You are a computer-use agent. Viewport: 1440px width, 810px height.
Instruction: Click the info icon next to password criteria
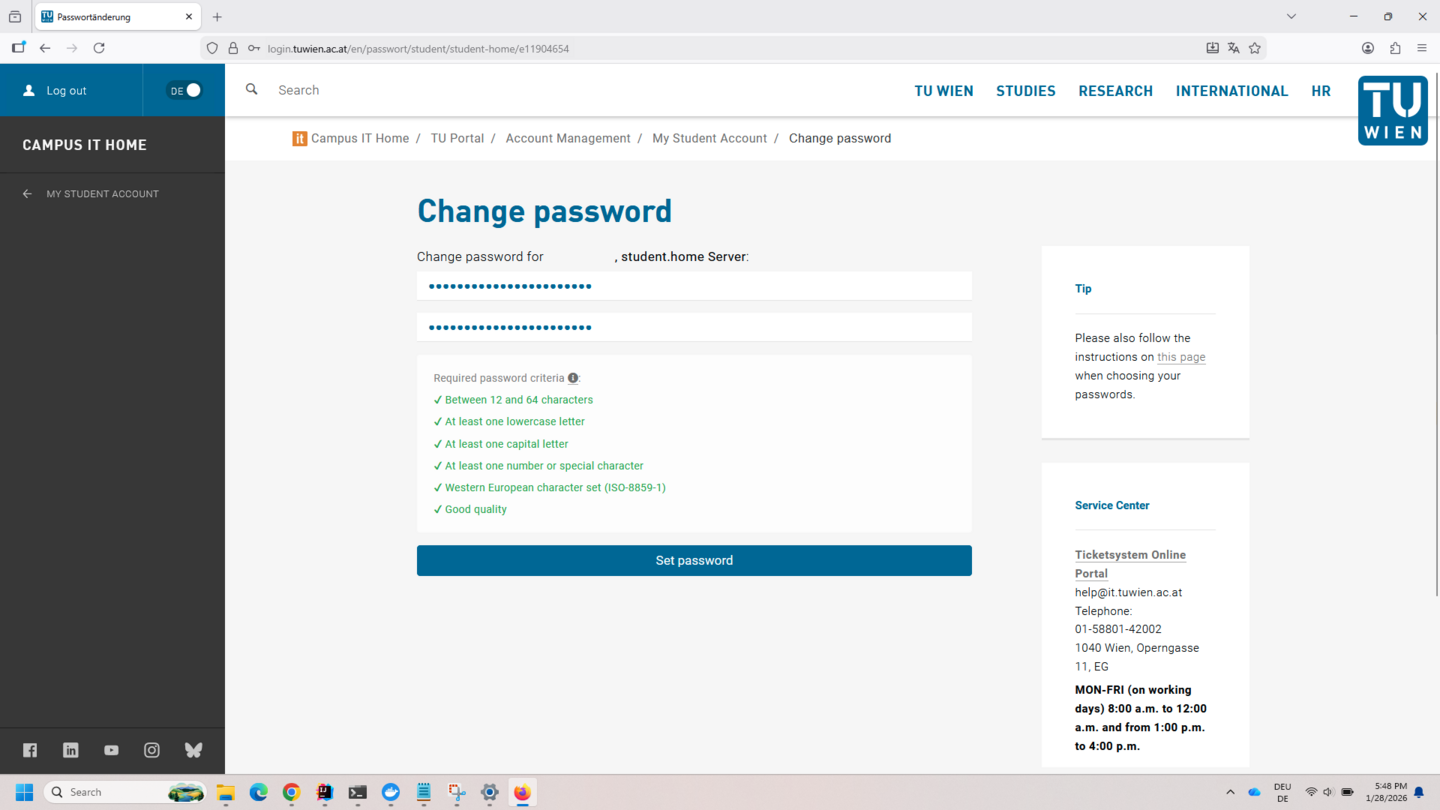click(x=572, y=378)
